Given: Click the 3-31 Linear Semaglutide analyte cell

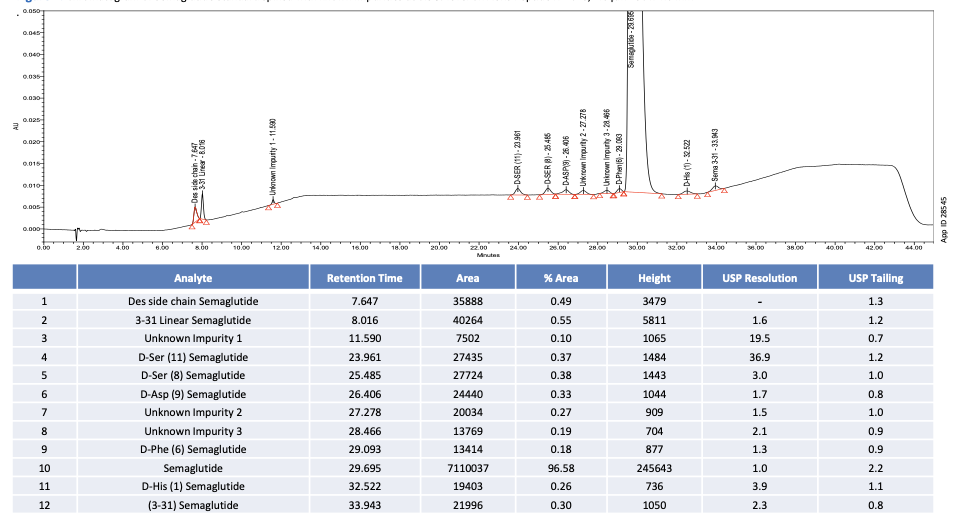Looking at the screenshot, I should pos(193,320).
